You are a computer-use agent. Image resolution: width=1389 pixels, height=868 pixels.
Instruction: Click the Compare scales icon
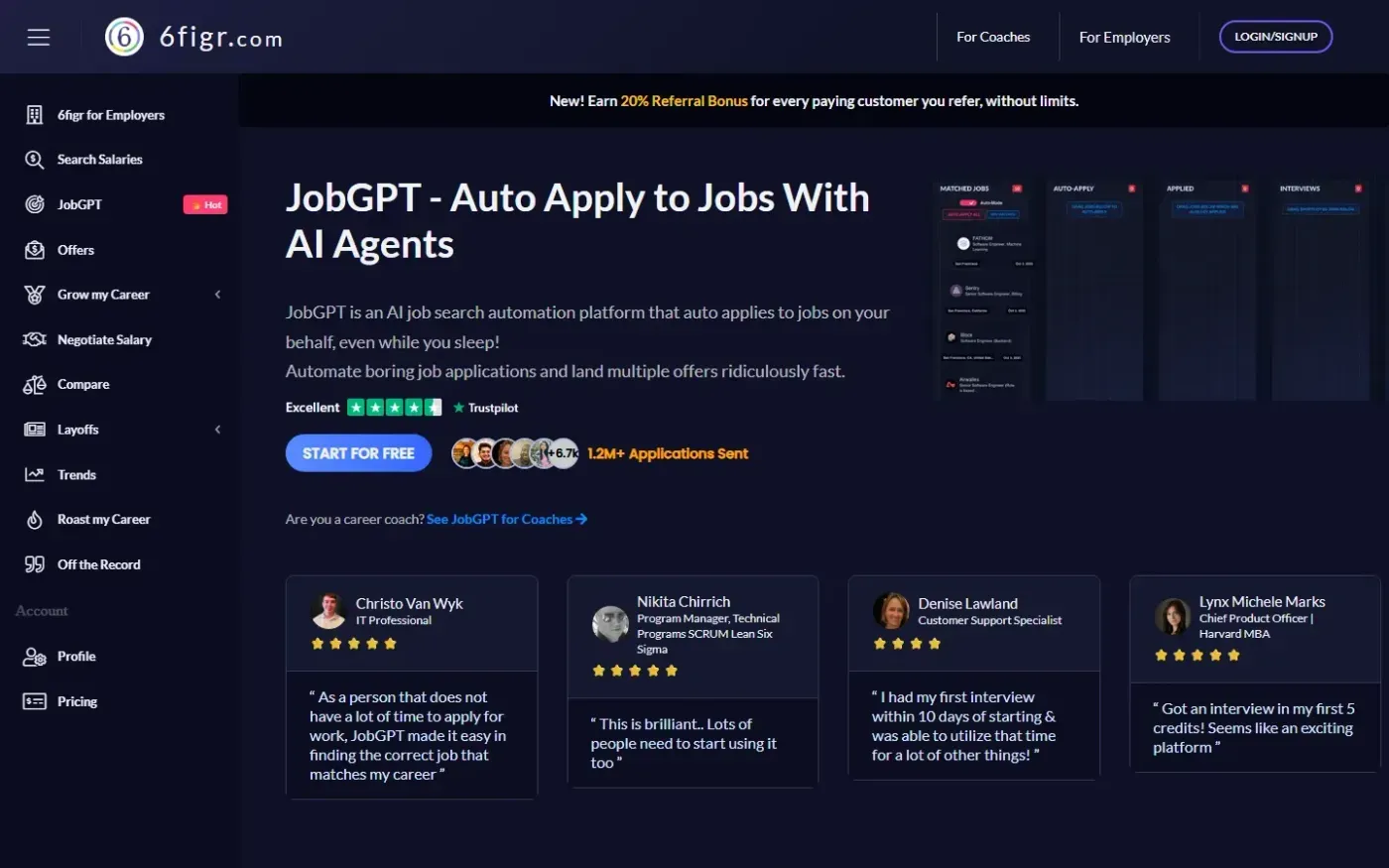(x=35, y=385)
